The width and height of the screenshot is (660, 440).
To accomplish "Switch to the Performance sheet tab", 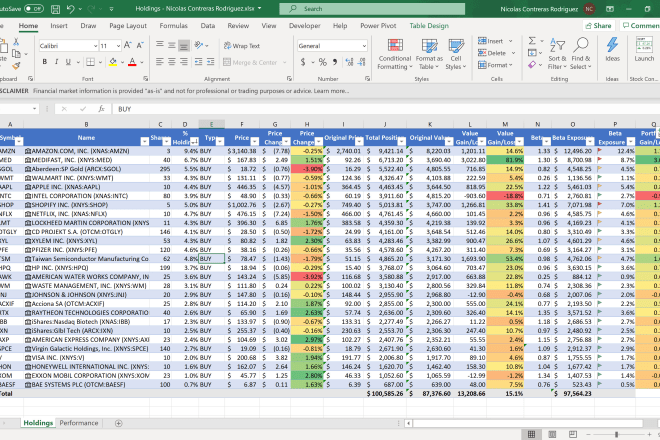I will point(79,423).
